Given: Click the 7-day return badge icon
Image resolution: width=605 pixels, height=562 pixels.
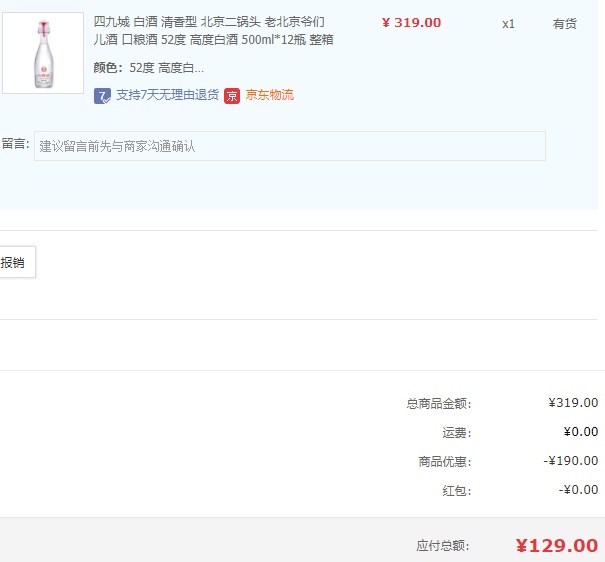Looking at the screenshot, I should [102, 96].
